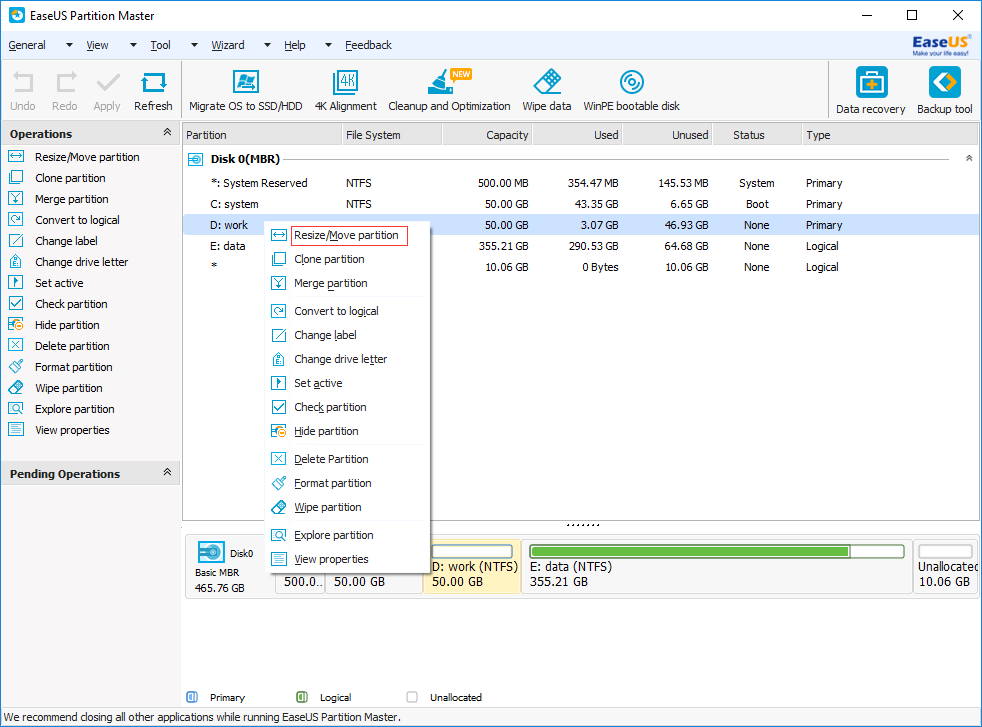Select the Unallocated 10.06 GB block
This screenshot has width=982, height=727.
click(x=946, y=566)
